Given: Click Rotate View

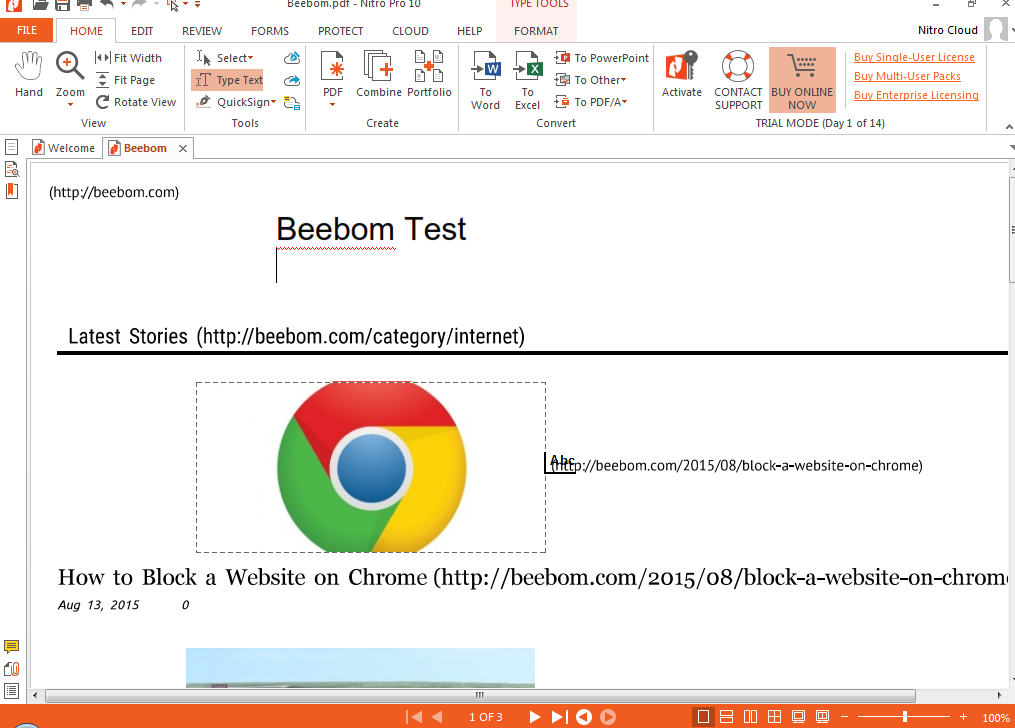Looking at the screenshot, I should click(136, 102).
